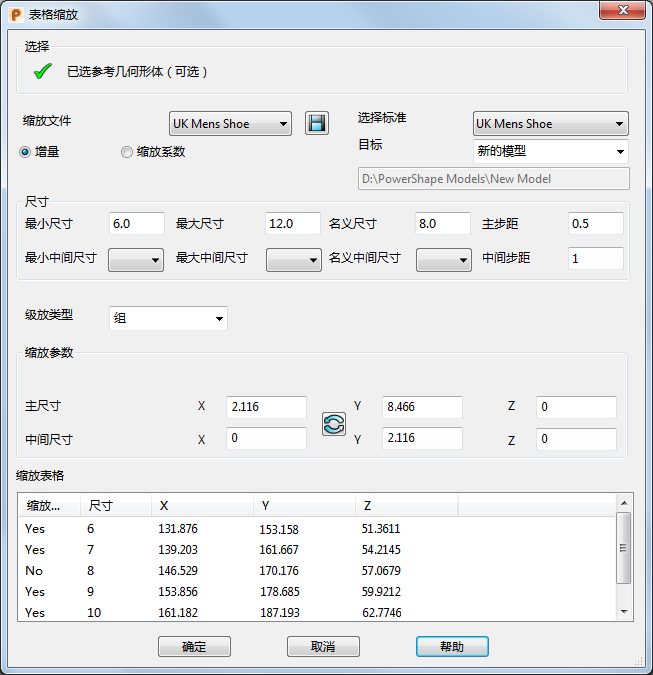Click the Y value 187.193

click(280, 613)
